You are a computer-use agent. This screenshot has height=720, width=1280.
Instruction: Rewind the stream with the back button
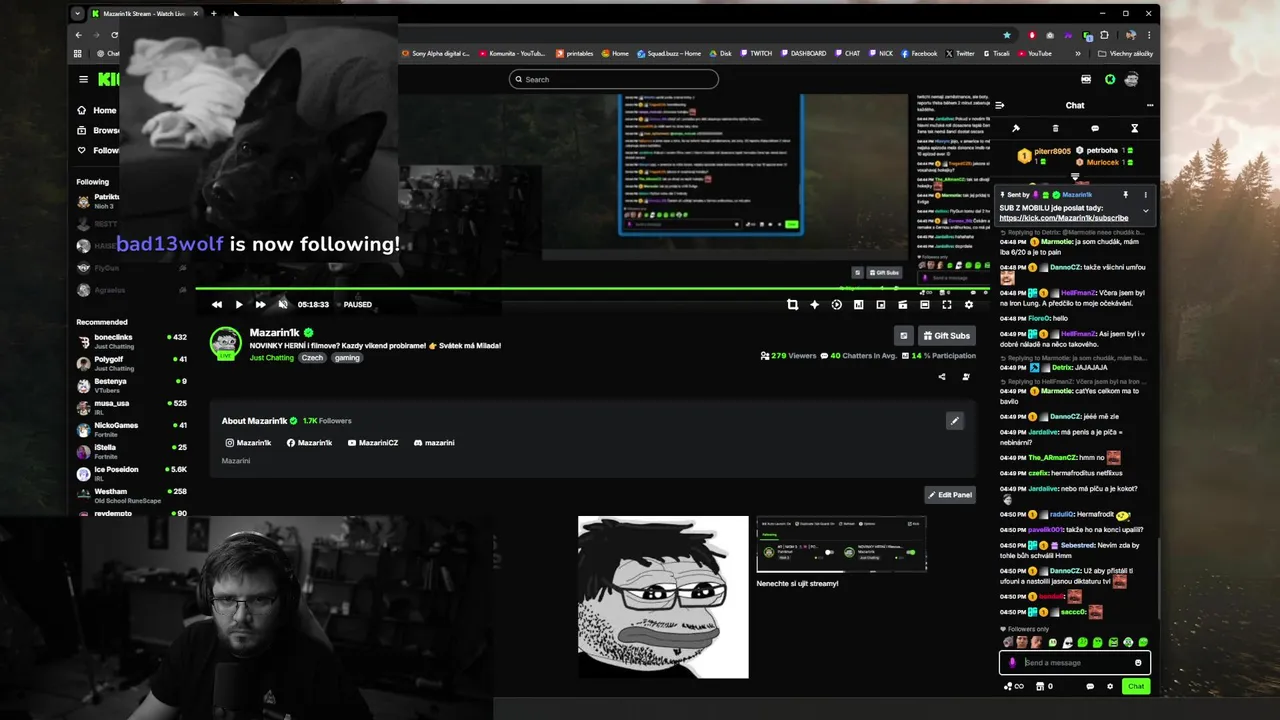[216, 305]
